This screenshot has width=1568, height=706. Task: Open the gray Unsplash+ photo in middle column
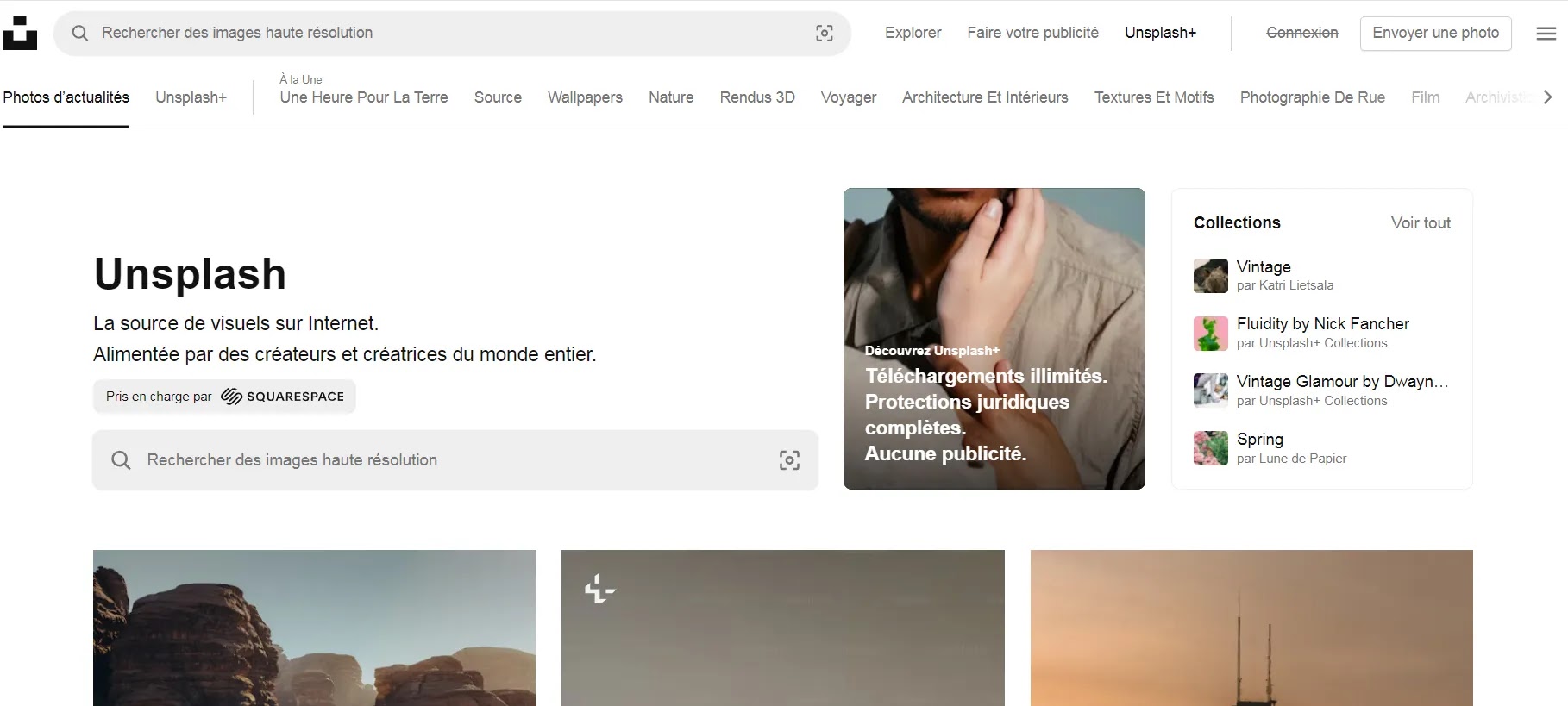click(x=783, y=628)
